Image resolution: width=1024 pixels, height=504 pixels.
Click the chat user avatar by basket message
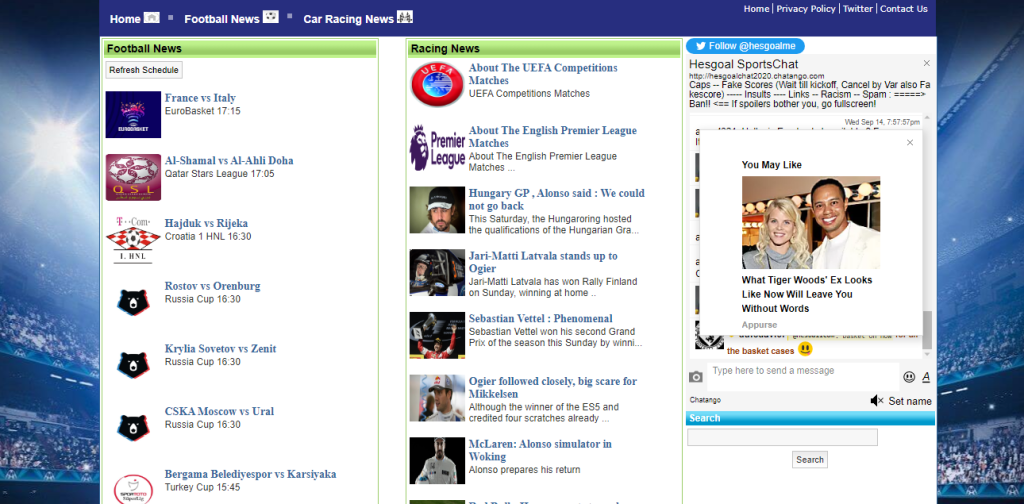click(x=709, y=336)
